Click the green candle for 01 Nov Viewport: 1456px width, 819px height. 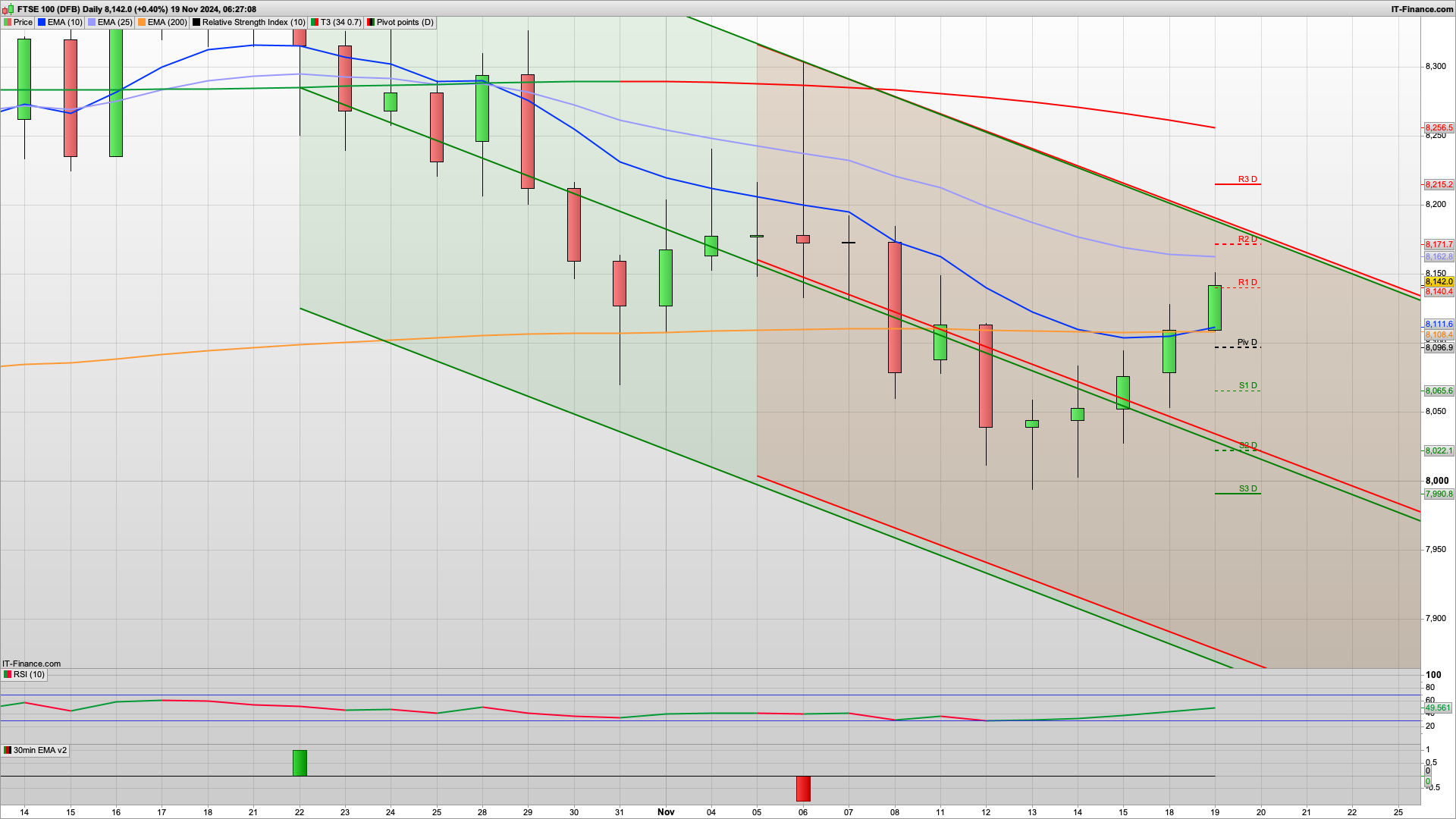point(666,278)
